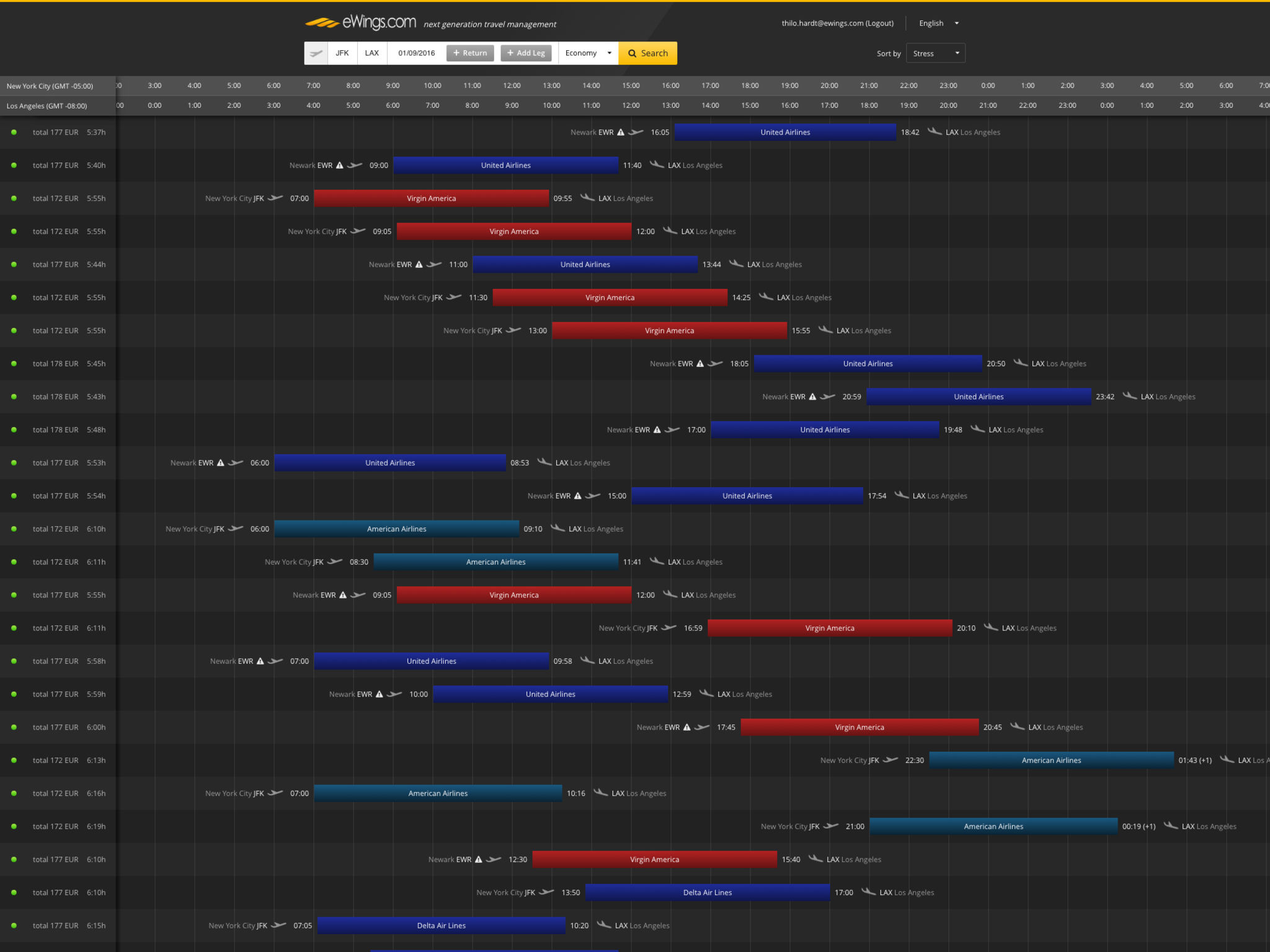Click the warning triangle by Newark EWR 18:05
Viewport: 1270px width, 952px height.
(x=700, y=363)
